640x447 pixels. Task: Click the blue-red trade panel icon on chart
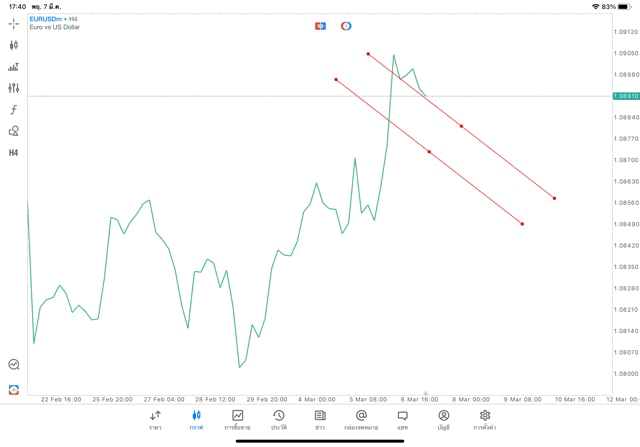click(x=320, y=25)
